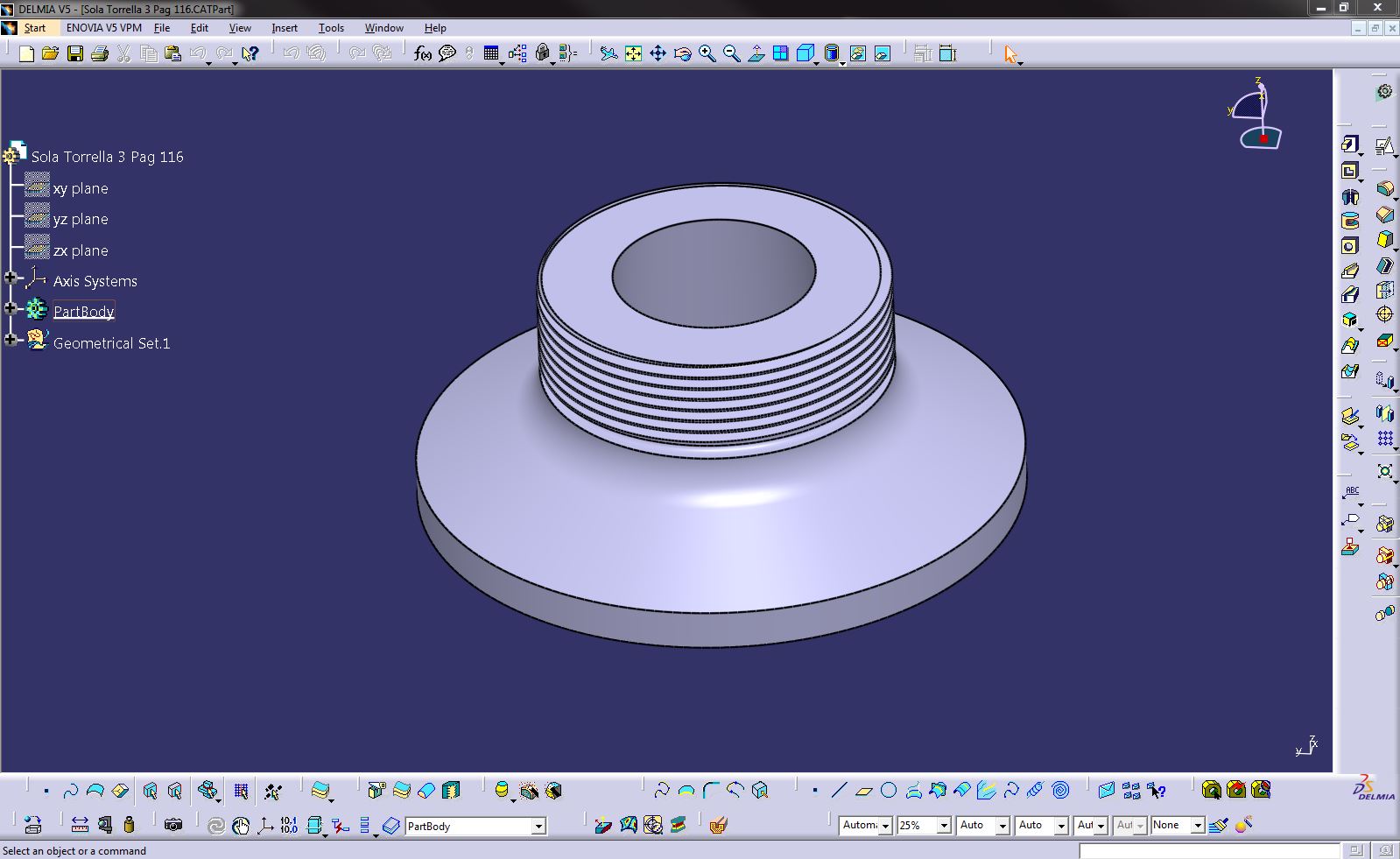Select the Rotate view tool
Image resolution: width=1400 pixels, height=859 pixels.
click(682, 54)
